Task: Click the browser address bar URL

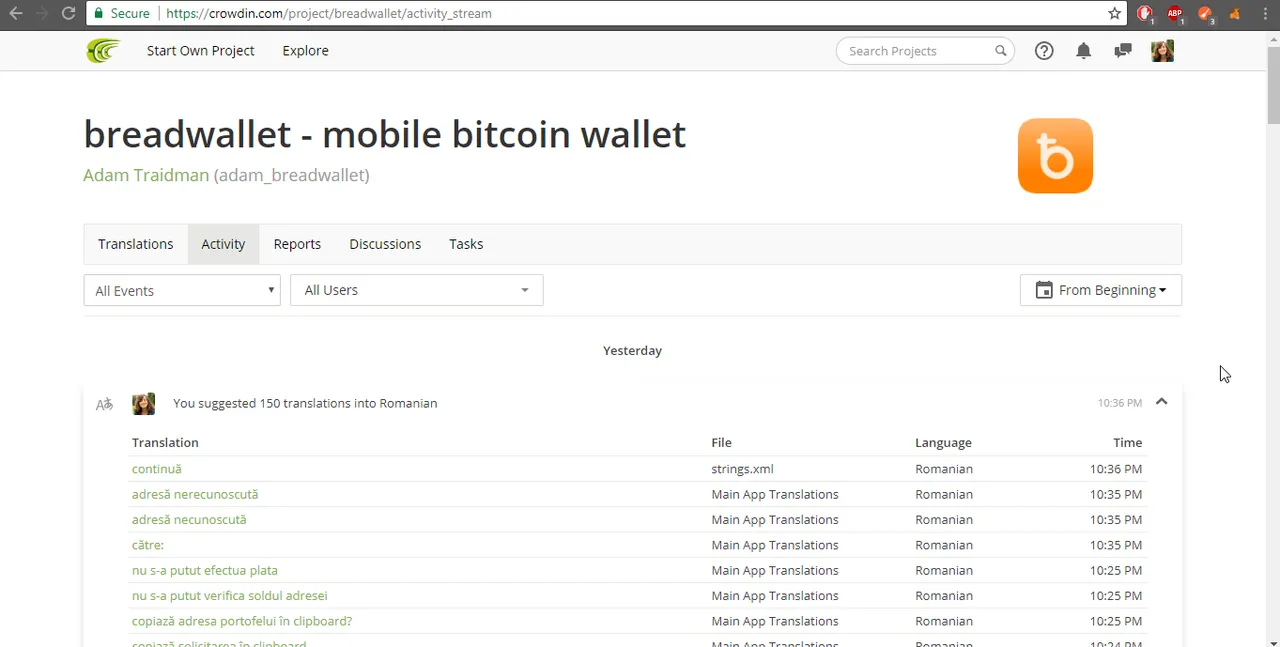Action: 328,13
